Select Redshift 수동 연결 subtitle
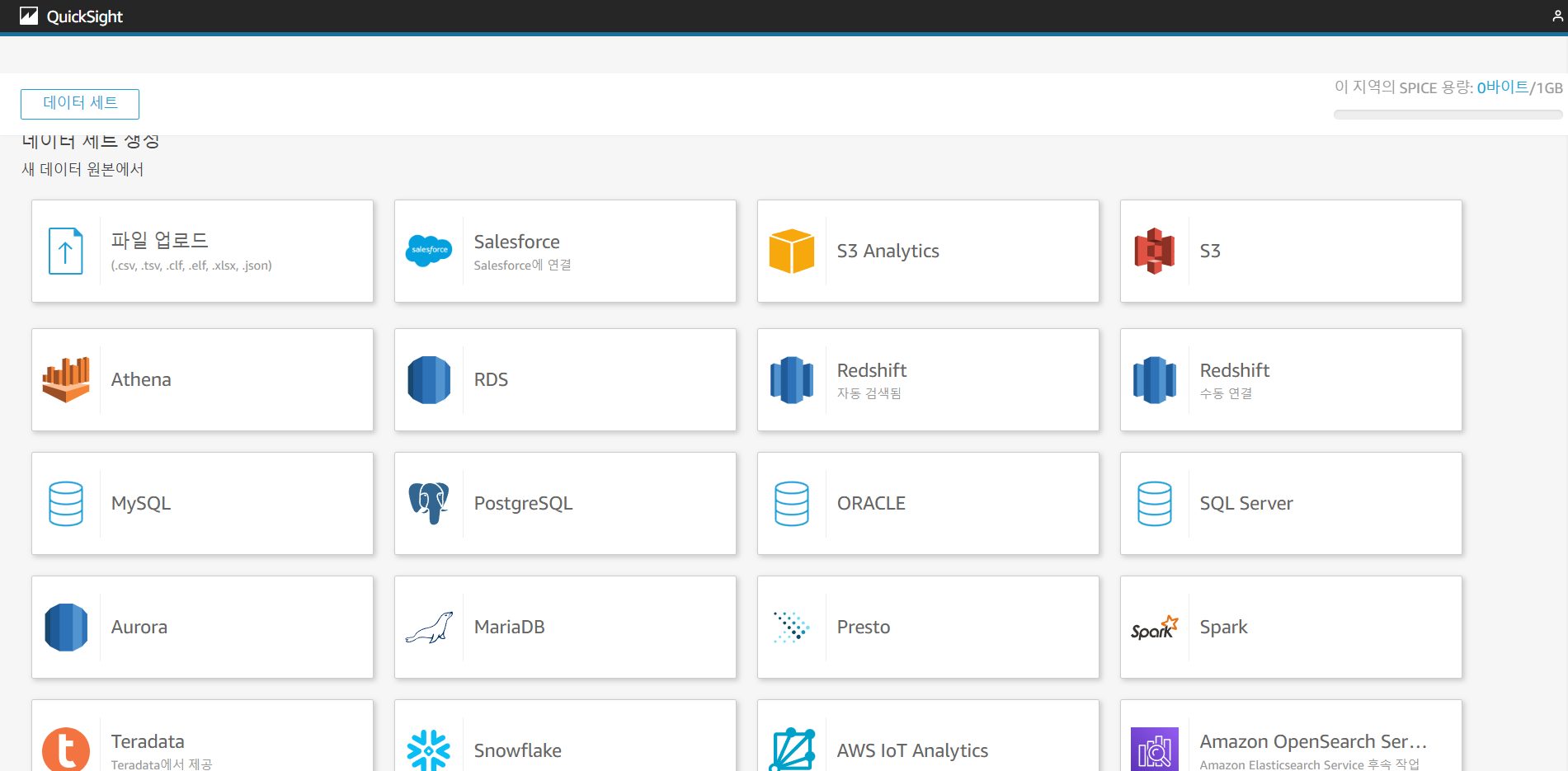Screen dimensions: 1568x771 pyautogui.click(x=1226, y=393)
